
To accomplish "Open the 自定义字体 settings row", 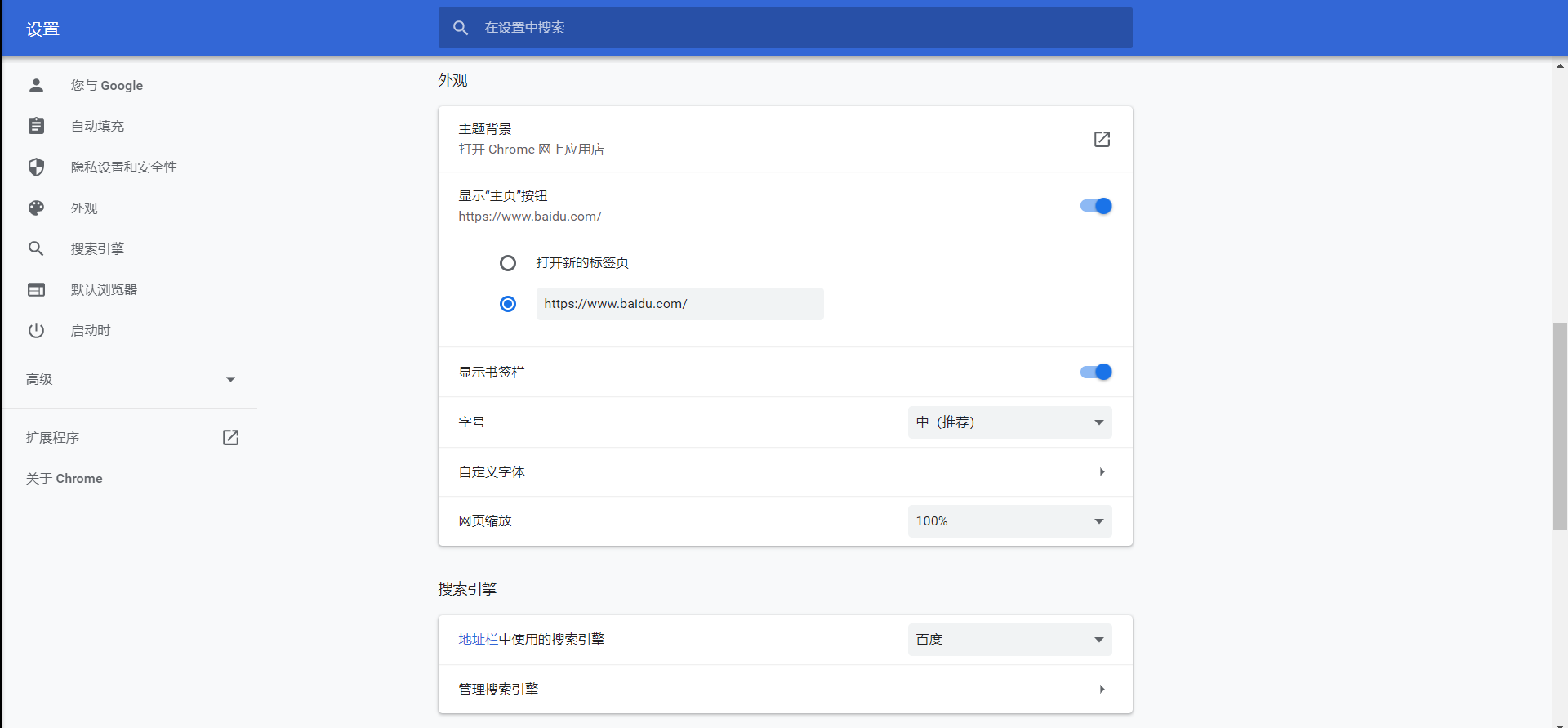I will click(784, 472).
